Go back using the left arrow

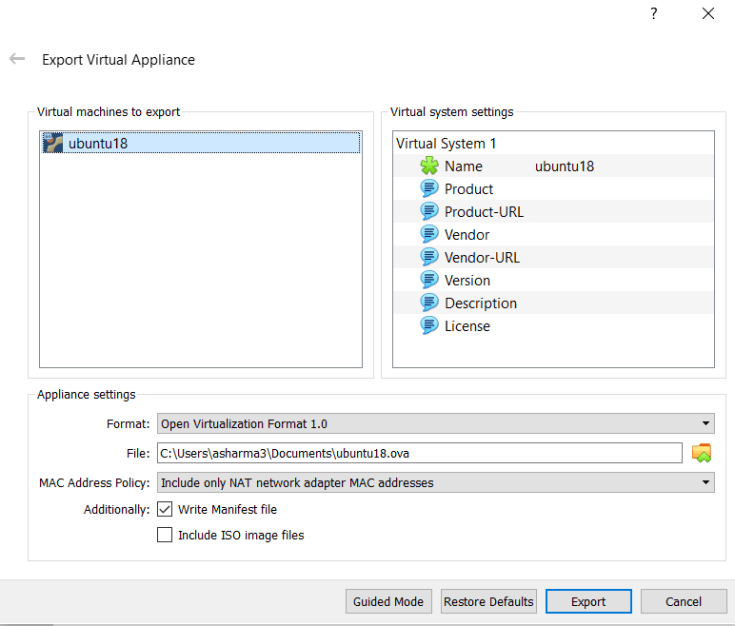(x=17, y=59)
